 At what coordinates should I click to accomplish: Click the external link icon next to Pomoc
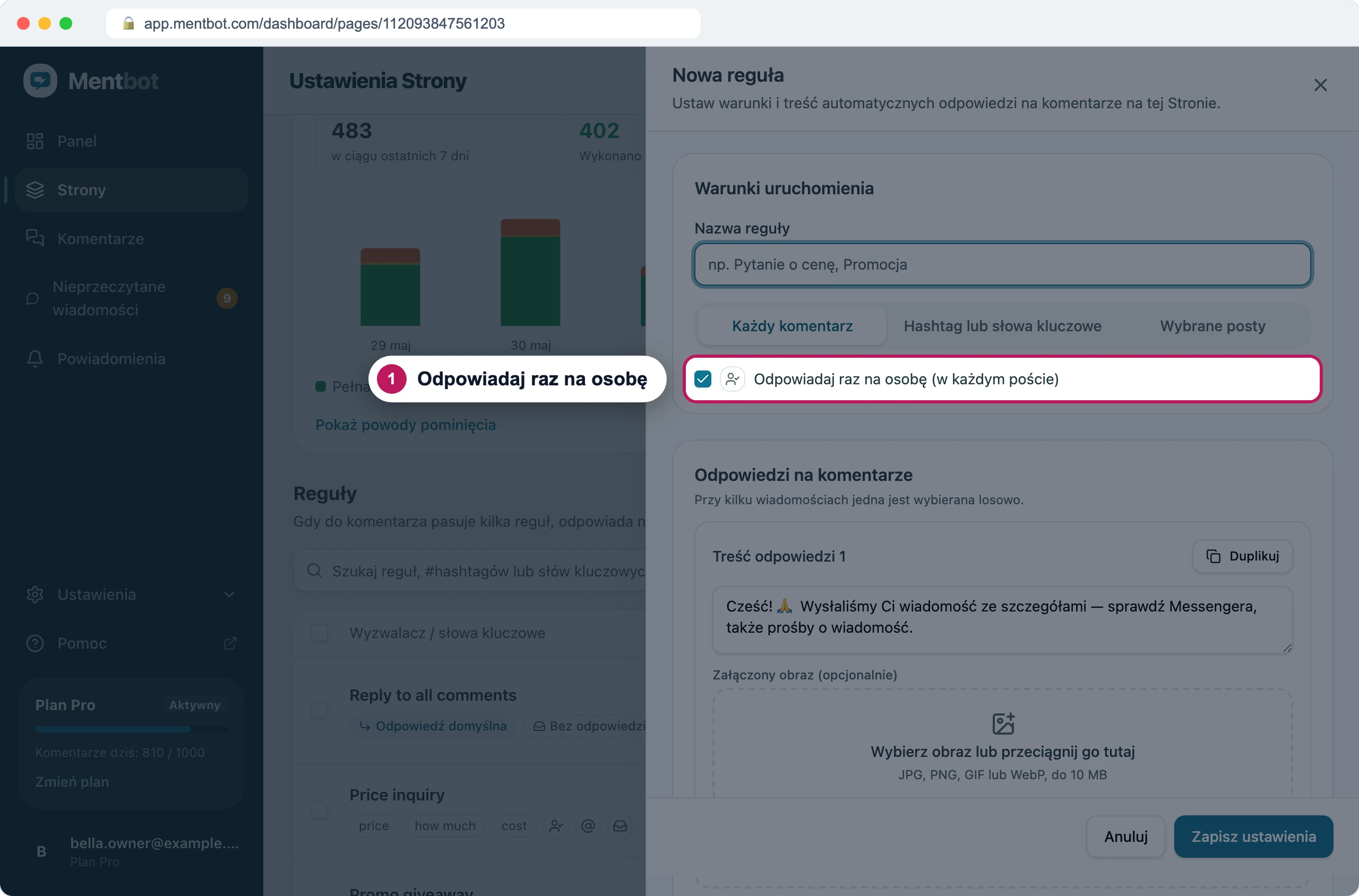[x=230, y=643]
